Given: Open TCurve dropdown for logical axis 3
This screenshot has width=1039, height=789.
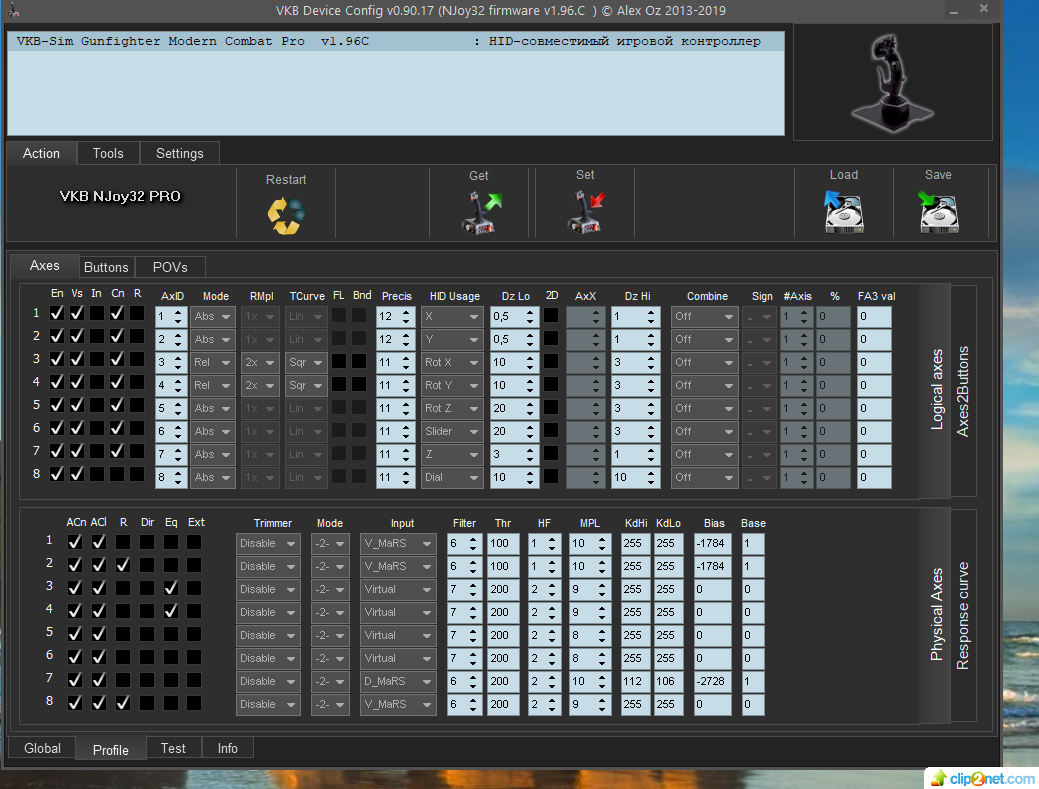Looking at the screenshot, I should coord(306,362).
